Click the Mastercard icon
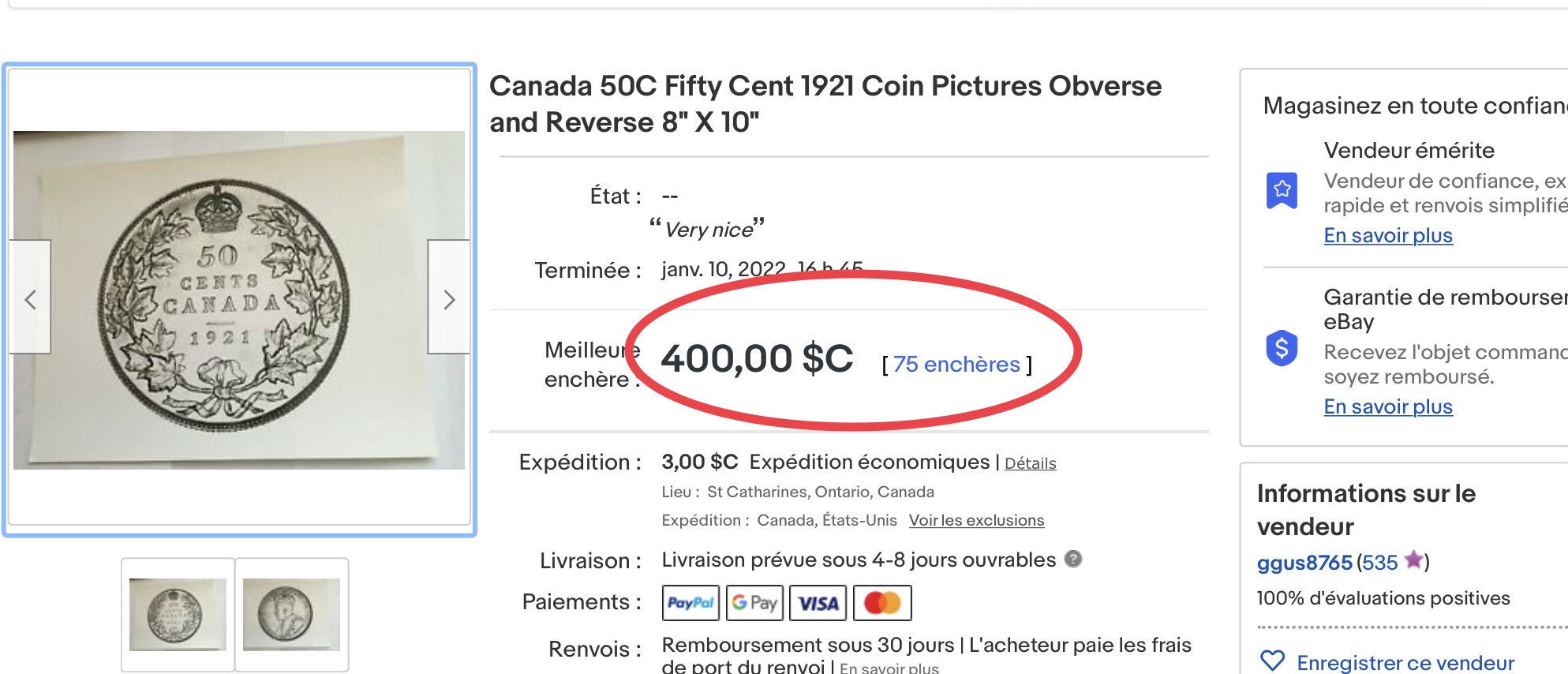 tap(882, 603)
